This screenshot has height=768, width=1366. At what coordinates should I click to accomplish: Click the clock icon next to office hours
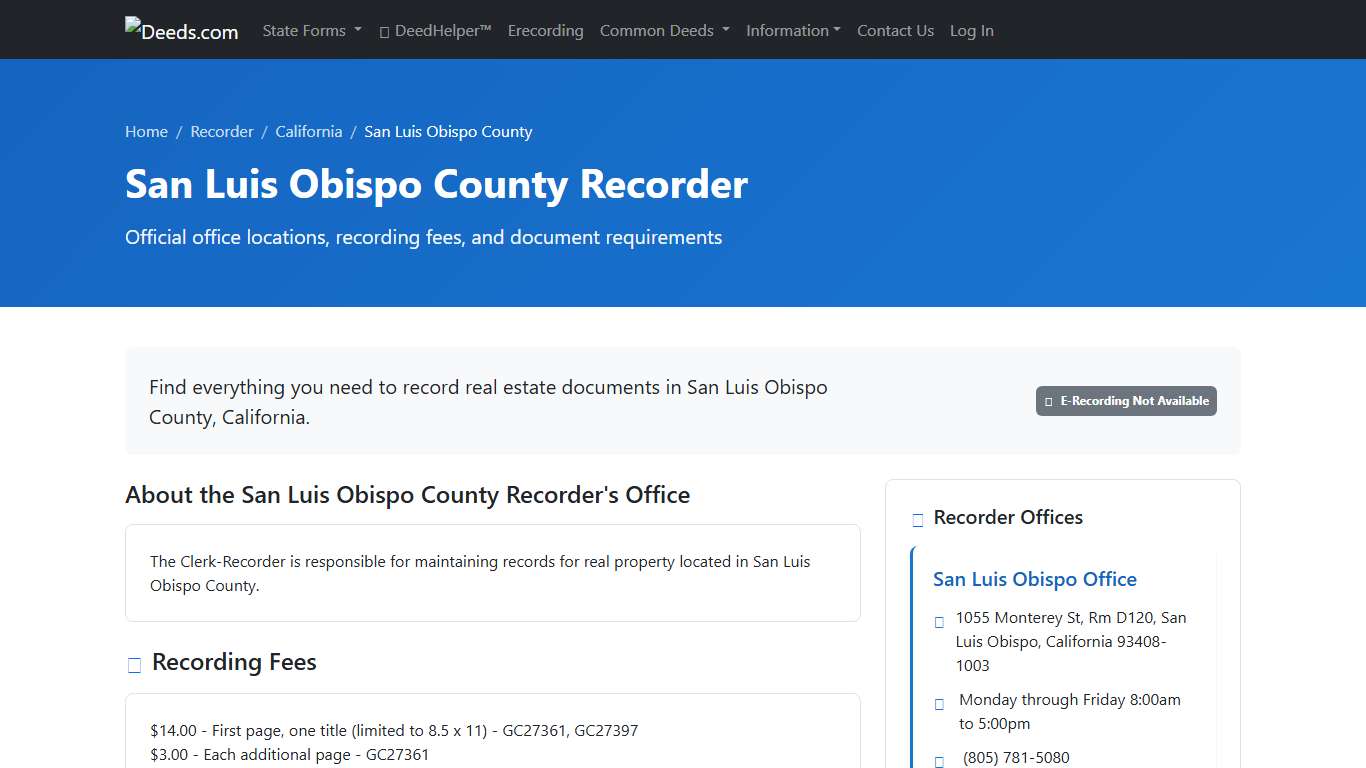pyautogui.click(x=938, y=703)
